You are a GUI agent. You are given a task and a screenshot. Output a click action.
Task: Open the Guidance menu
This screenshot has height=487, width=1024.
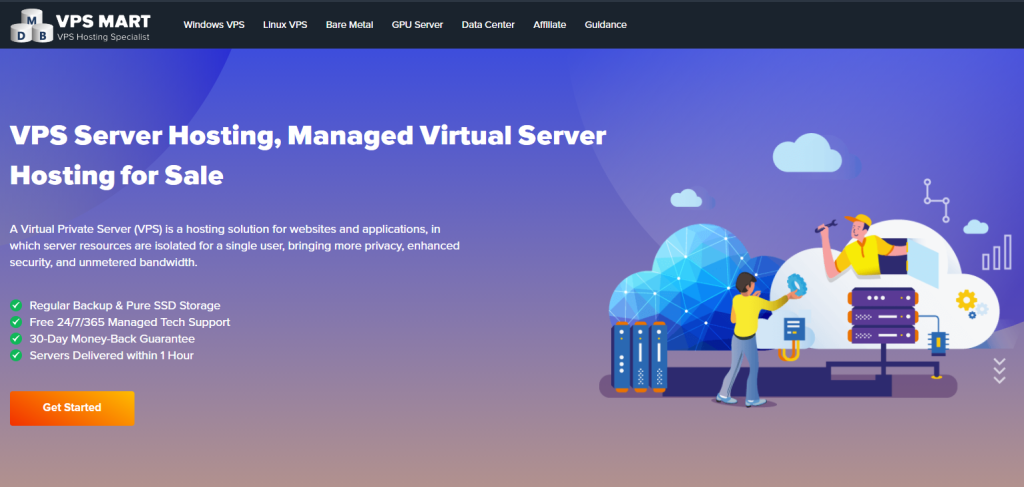click(605, 25)
